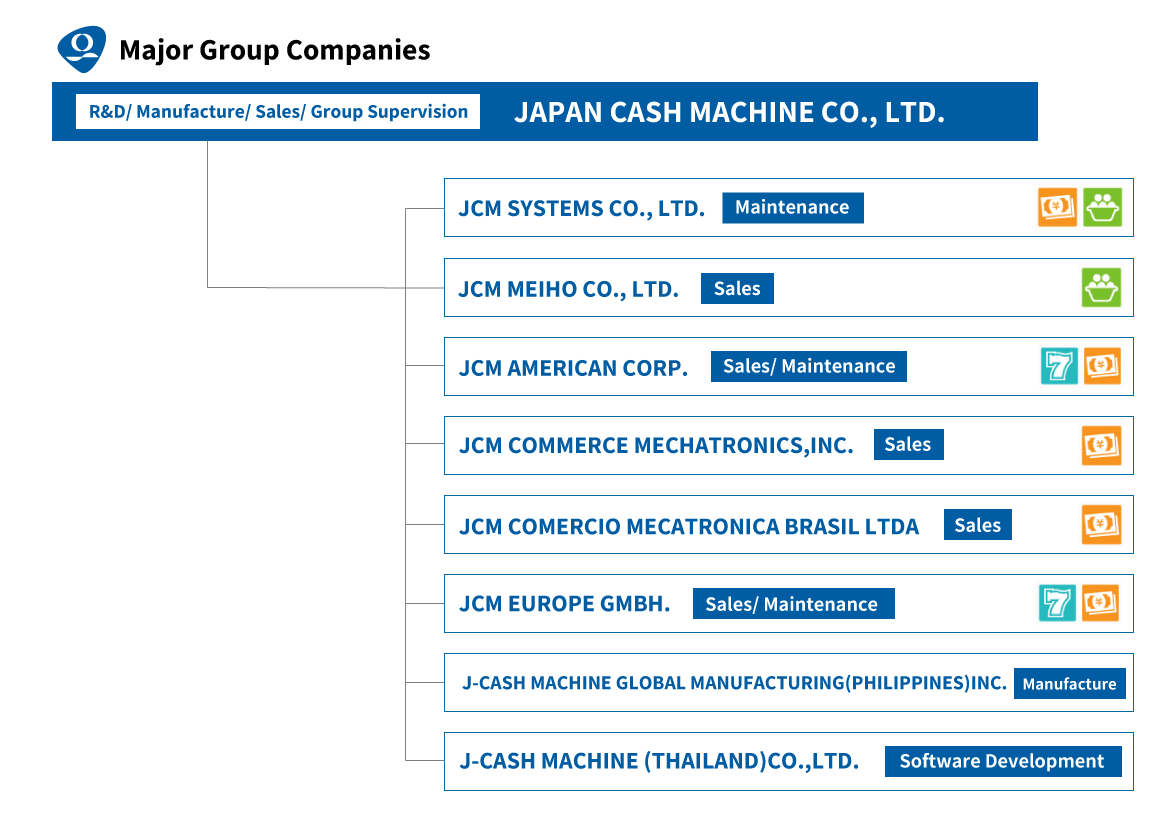Click the green basket icon in JCM Meiho row
This screenshot has height=823, width=1170.
(1101, 287)
